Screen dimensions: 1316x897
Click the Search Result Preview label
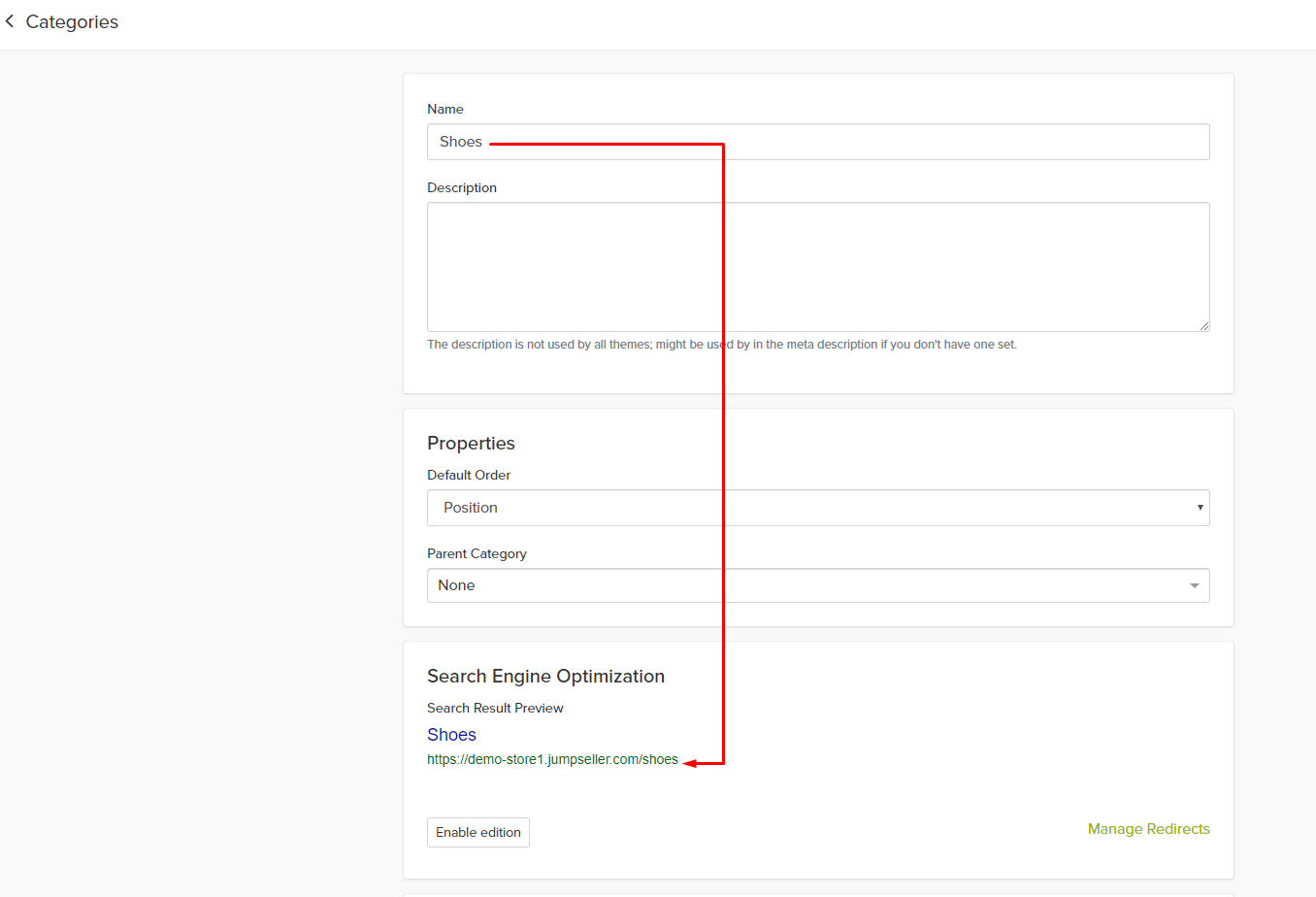495,708
